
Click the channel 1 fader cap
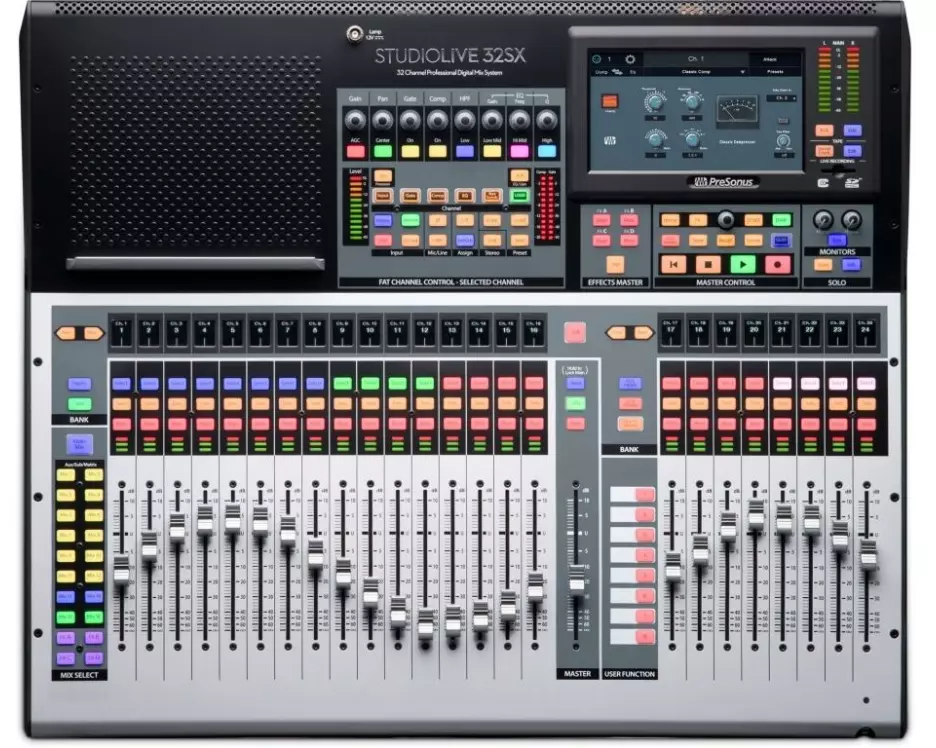click(x=122, y=569)
